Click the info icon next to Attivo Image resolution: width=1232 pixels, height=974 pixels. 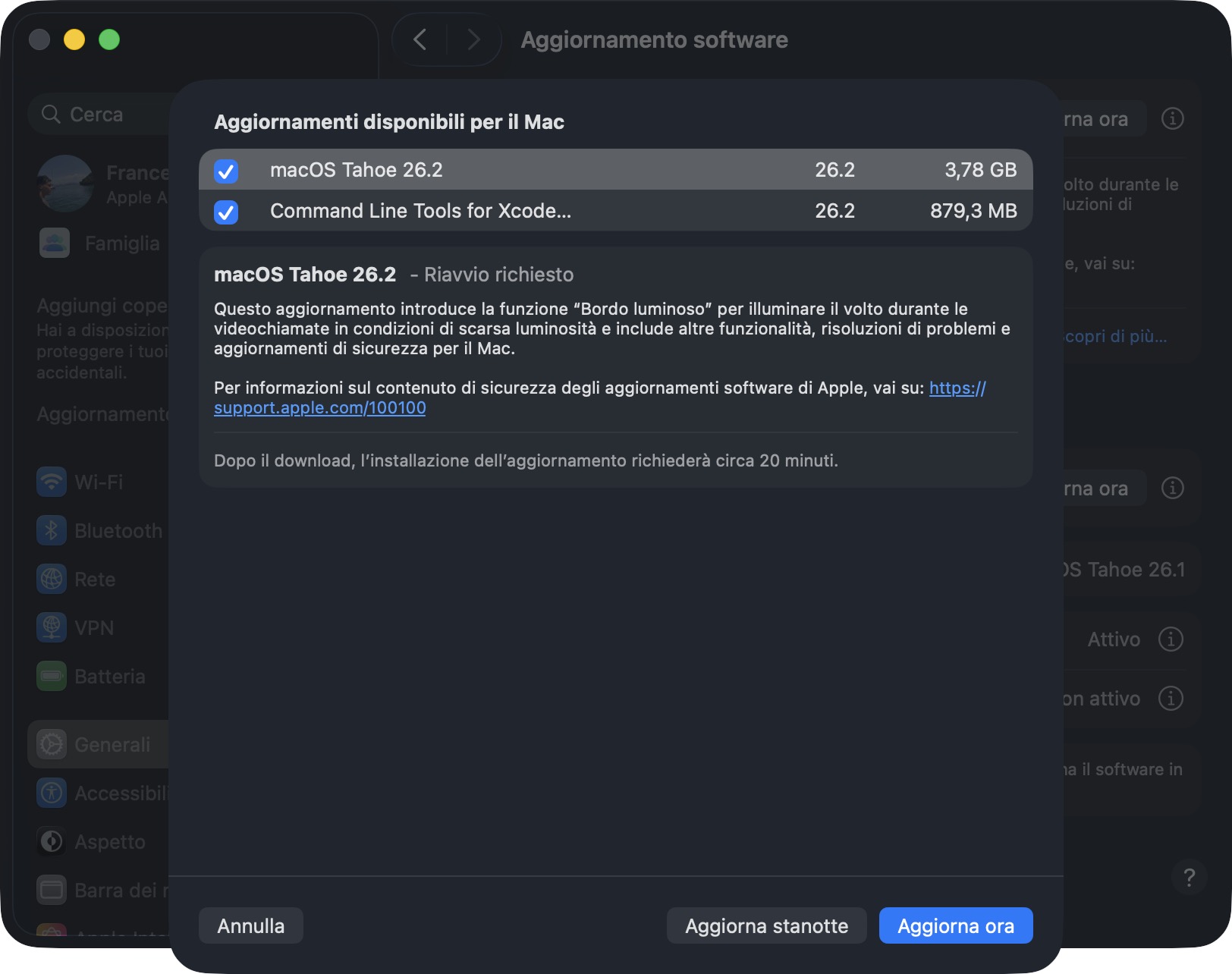1171,639
